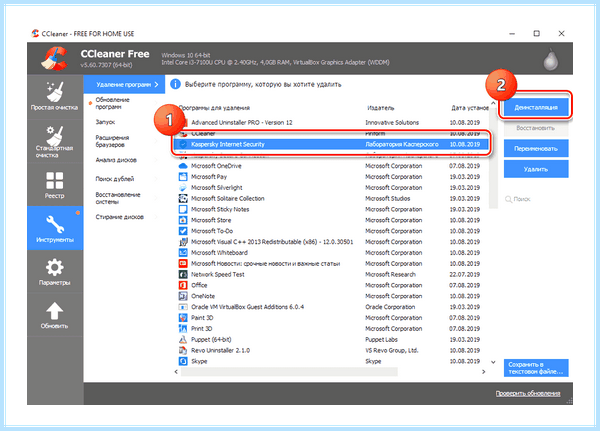
Task: Click Microsoft Studios publisher cell
Action: pyautogui.click(x=387, y=198)
